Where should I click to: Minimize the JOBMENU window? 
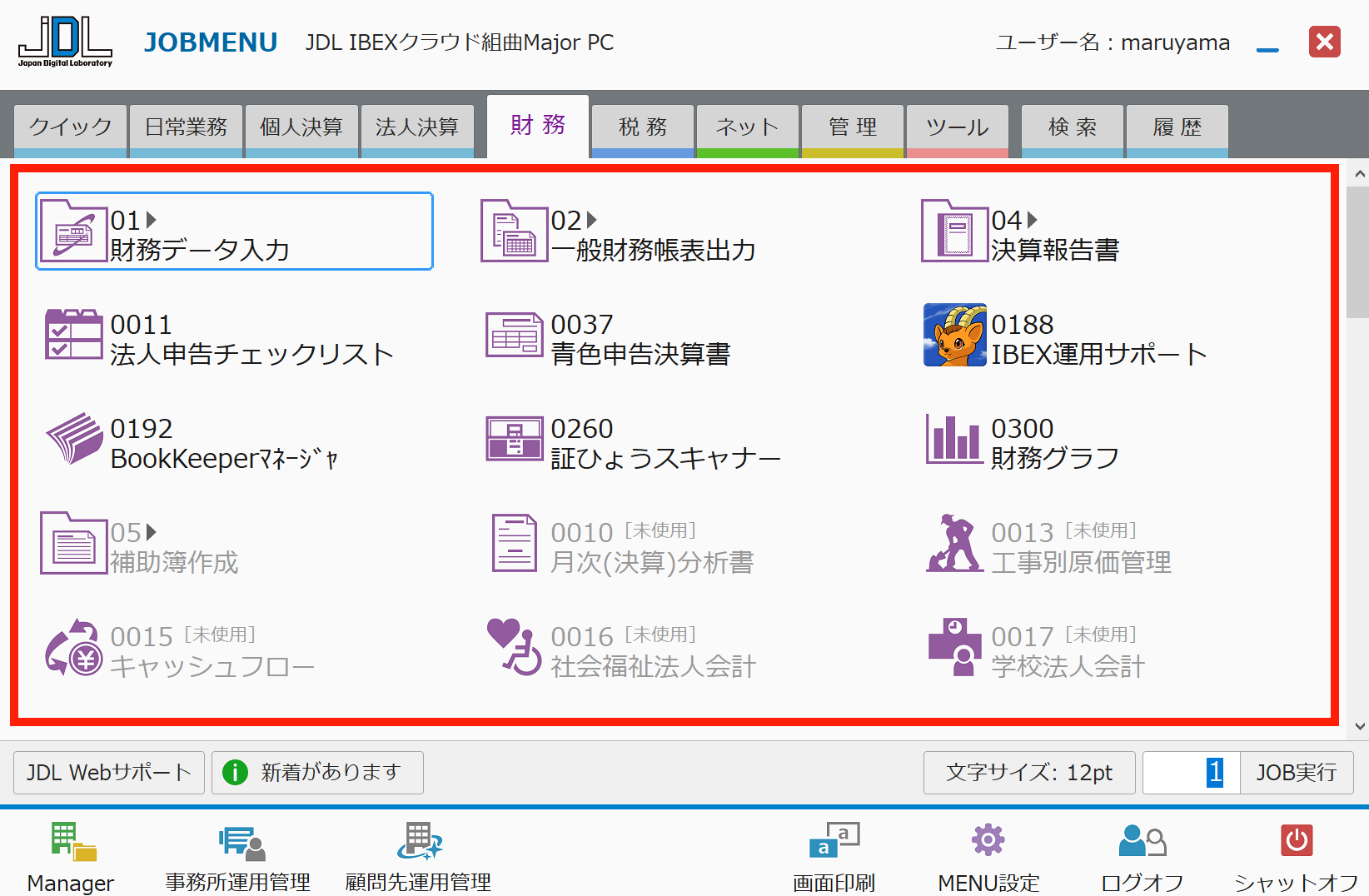point(1267,50)
